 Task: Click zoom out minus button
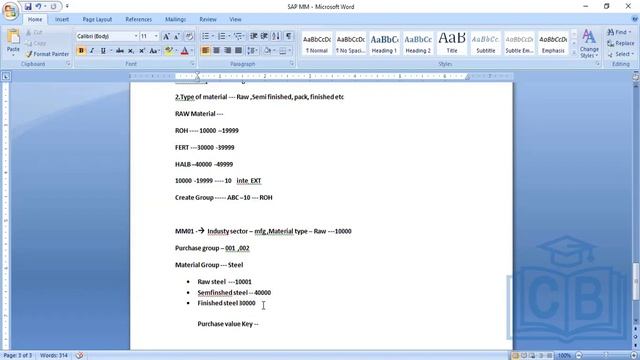click(579, 356)
